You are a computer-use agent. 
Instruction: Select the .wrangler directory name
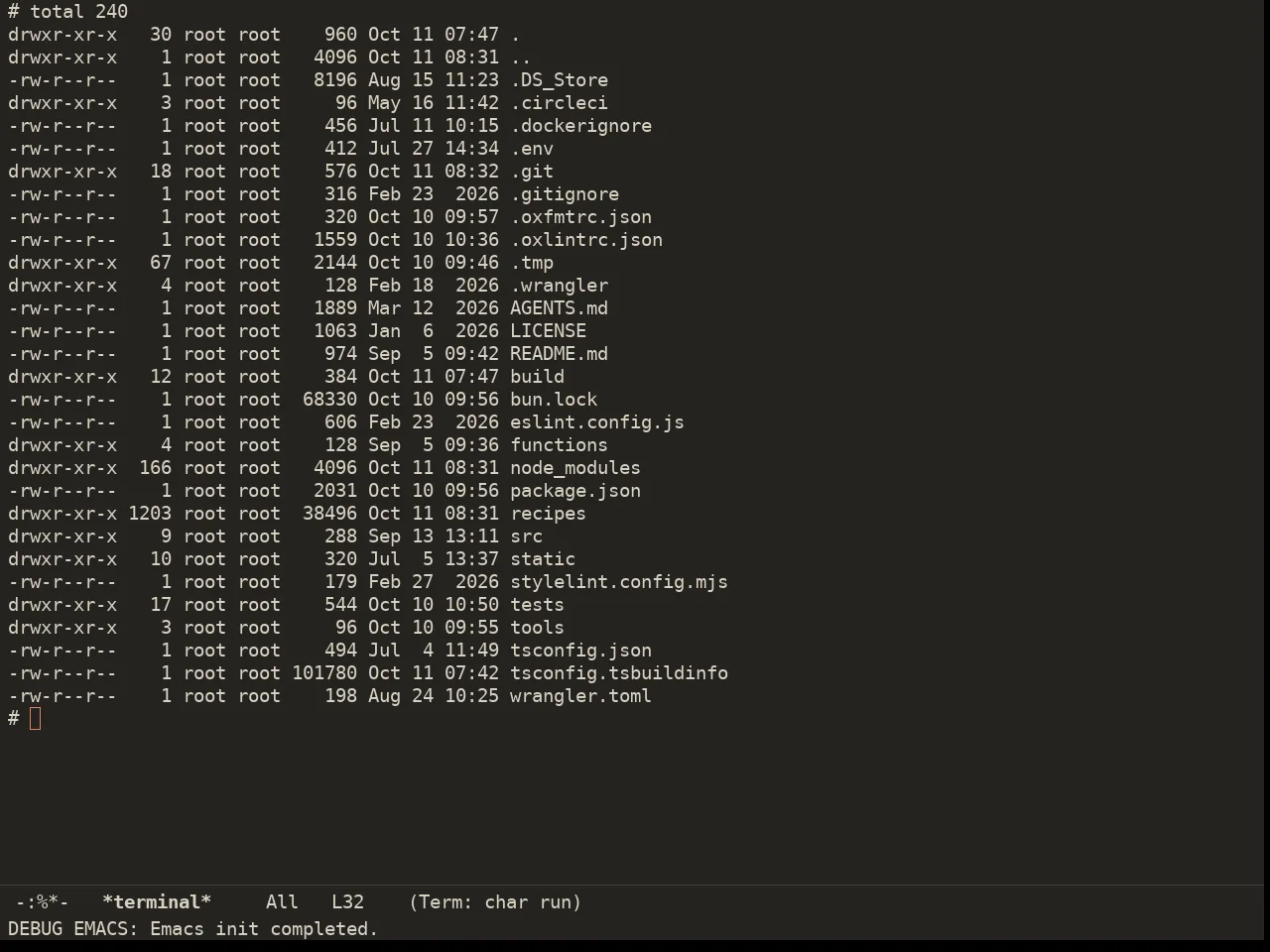pyautogui.click(x=559, y=286)
